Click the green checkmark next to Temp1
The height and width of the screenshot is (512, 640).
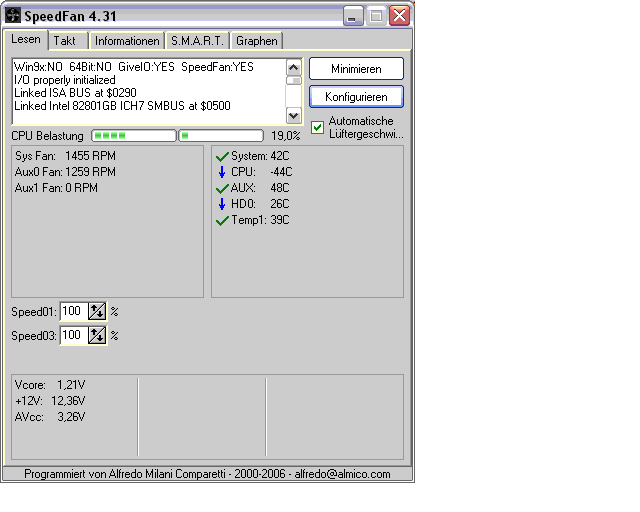tap(222, 221)
